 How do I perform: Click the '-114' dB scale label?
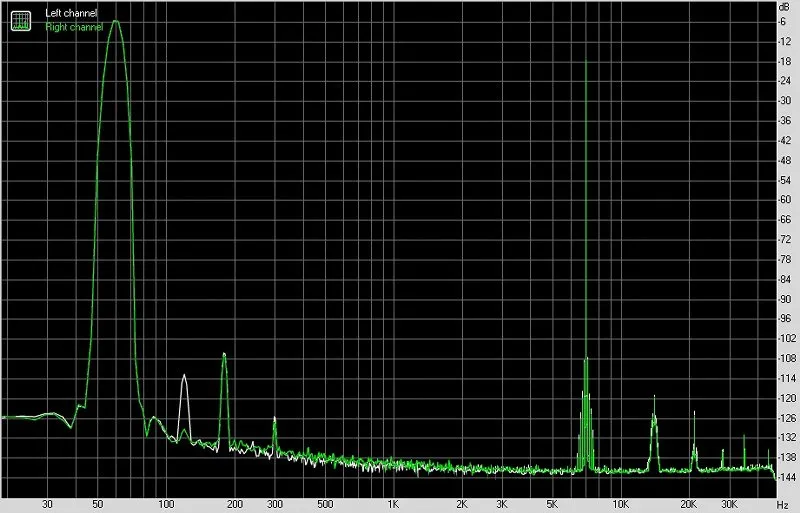pos(786,379)
